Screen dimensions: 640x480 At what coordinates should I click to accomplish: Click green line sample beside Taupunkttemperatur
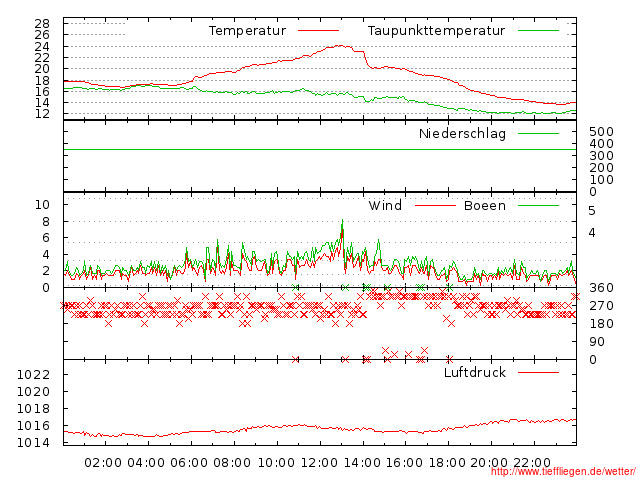point(538,31)
